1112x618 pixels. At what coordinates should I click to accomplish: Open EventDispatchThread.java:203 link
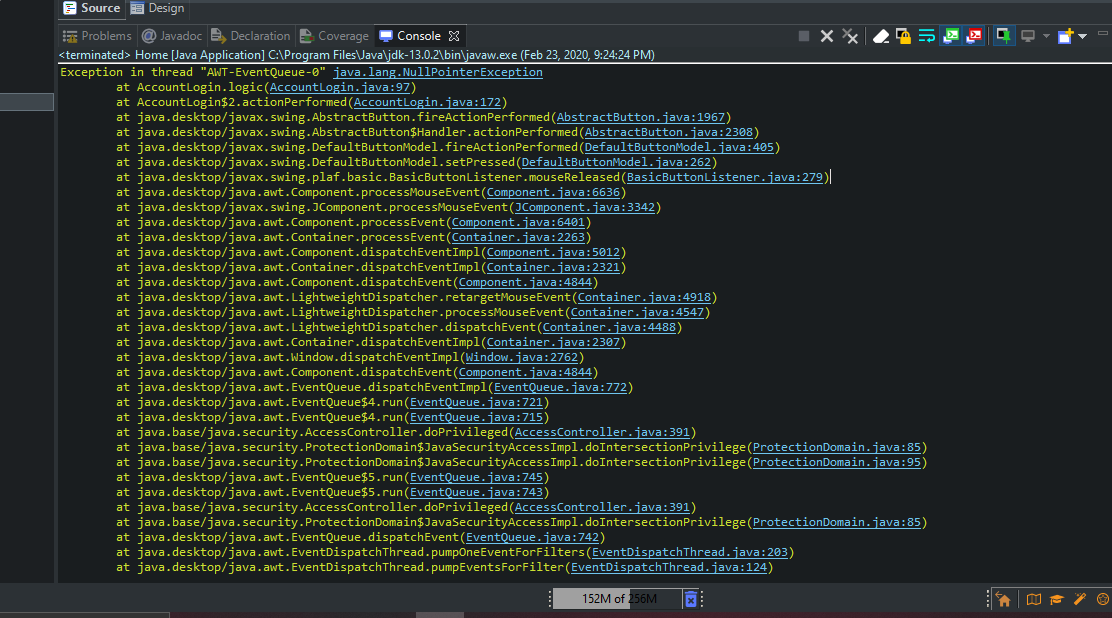(690, 552)
